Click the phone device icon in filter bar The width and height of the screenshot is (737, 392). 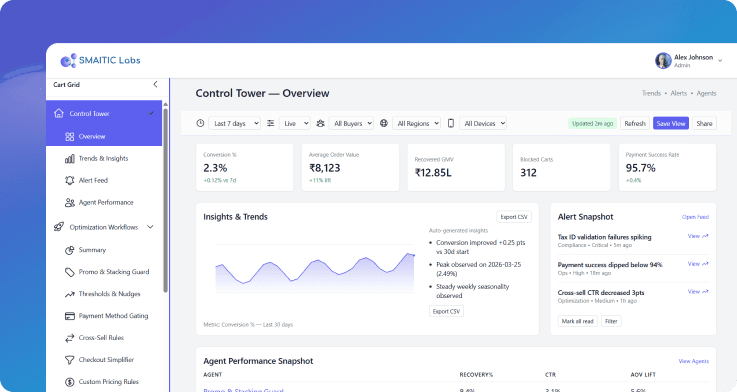(x=451, y=123)
